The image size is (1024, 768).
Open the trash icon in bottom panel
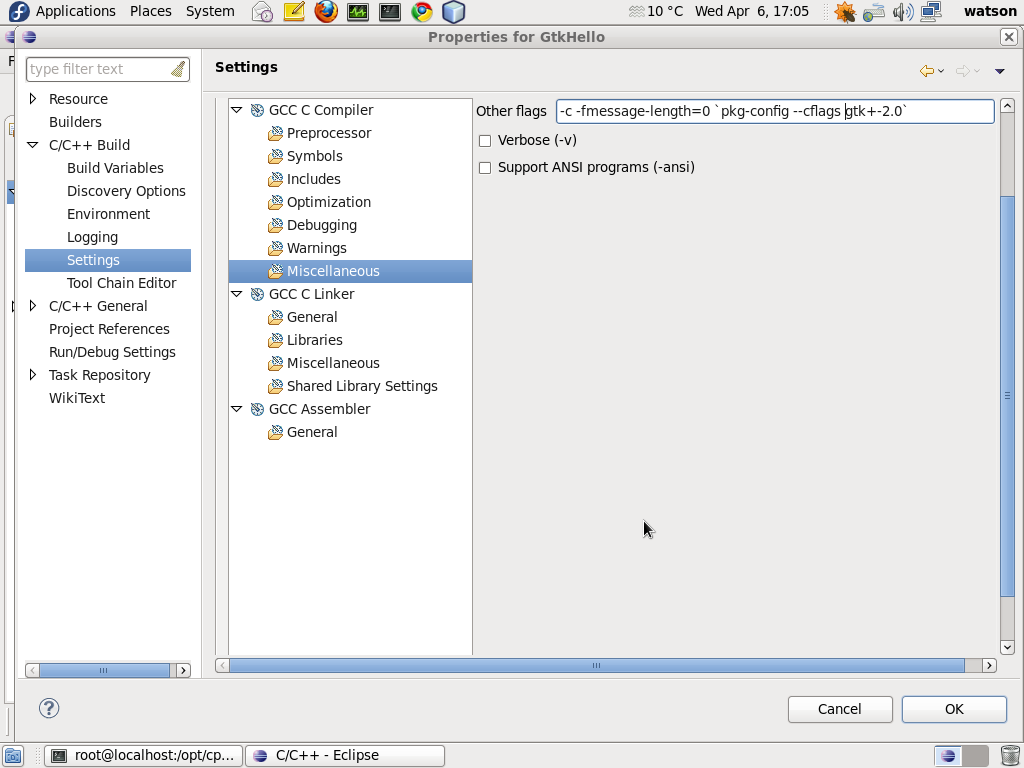[x=1010, y=756]
